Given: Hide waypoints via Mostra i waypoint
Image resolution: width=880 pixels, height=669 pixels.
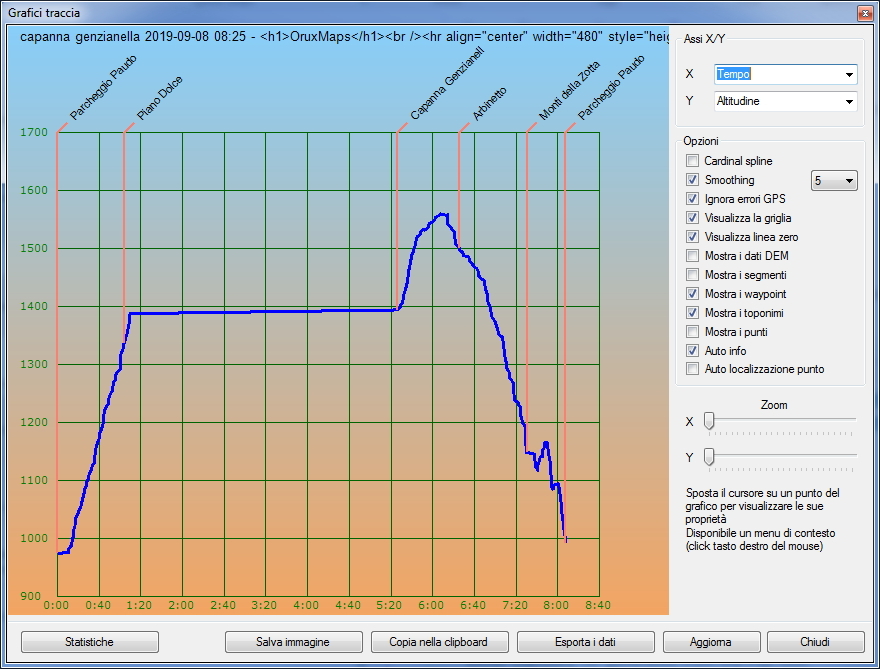Looking at the screenshot, I should coord(692,294).
